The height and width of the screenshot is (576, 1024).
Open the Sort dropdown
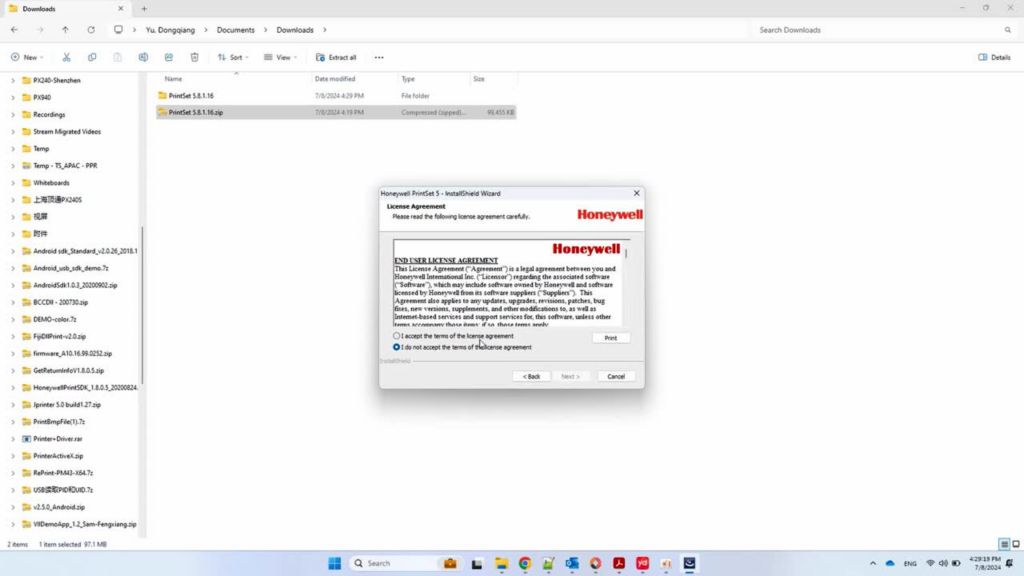point(232,57)
